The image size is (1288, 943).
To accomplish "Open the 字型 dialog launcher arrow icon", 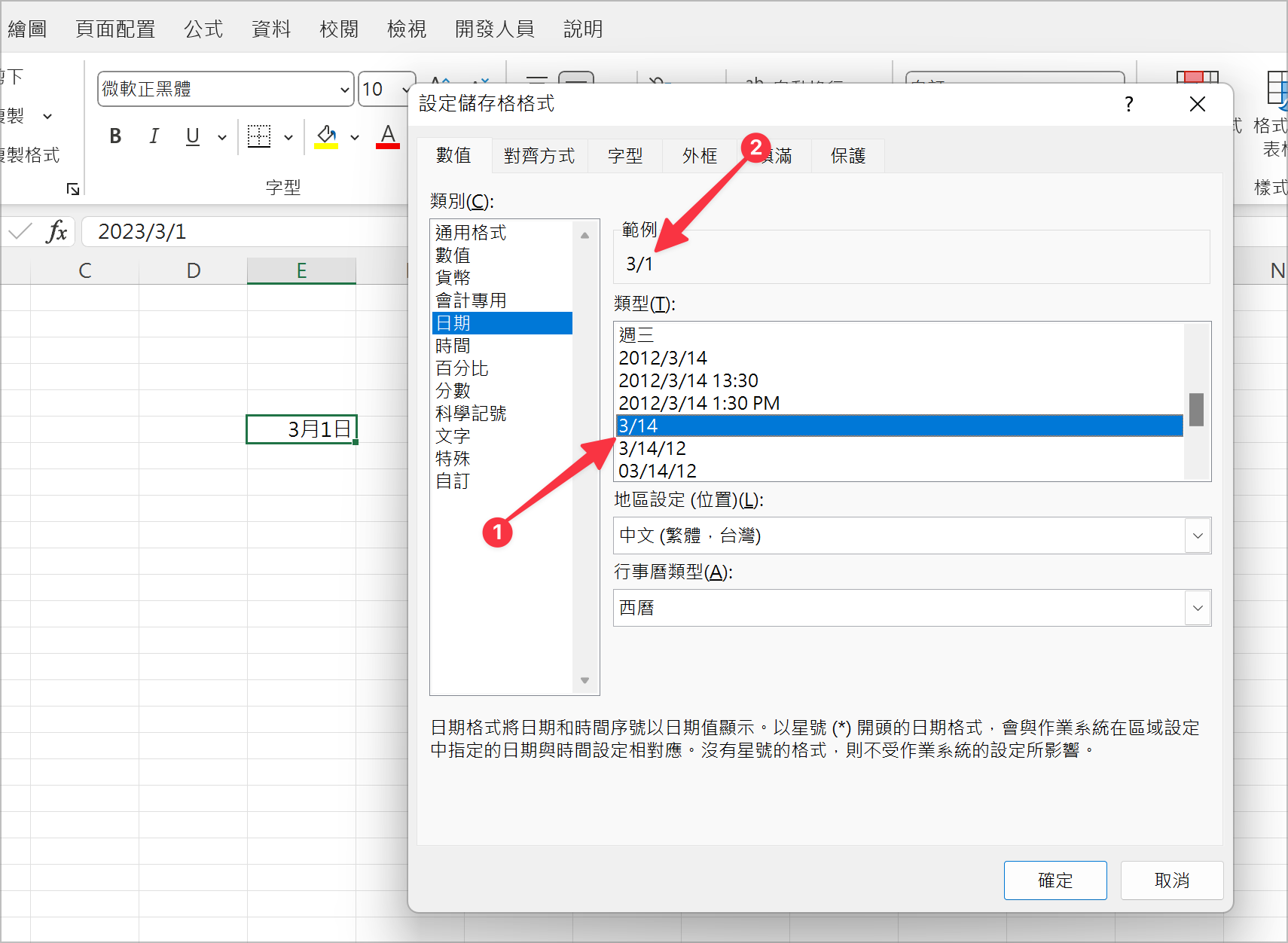I will (72, 189).
